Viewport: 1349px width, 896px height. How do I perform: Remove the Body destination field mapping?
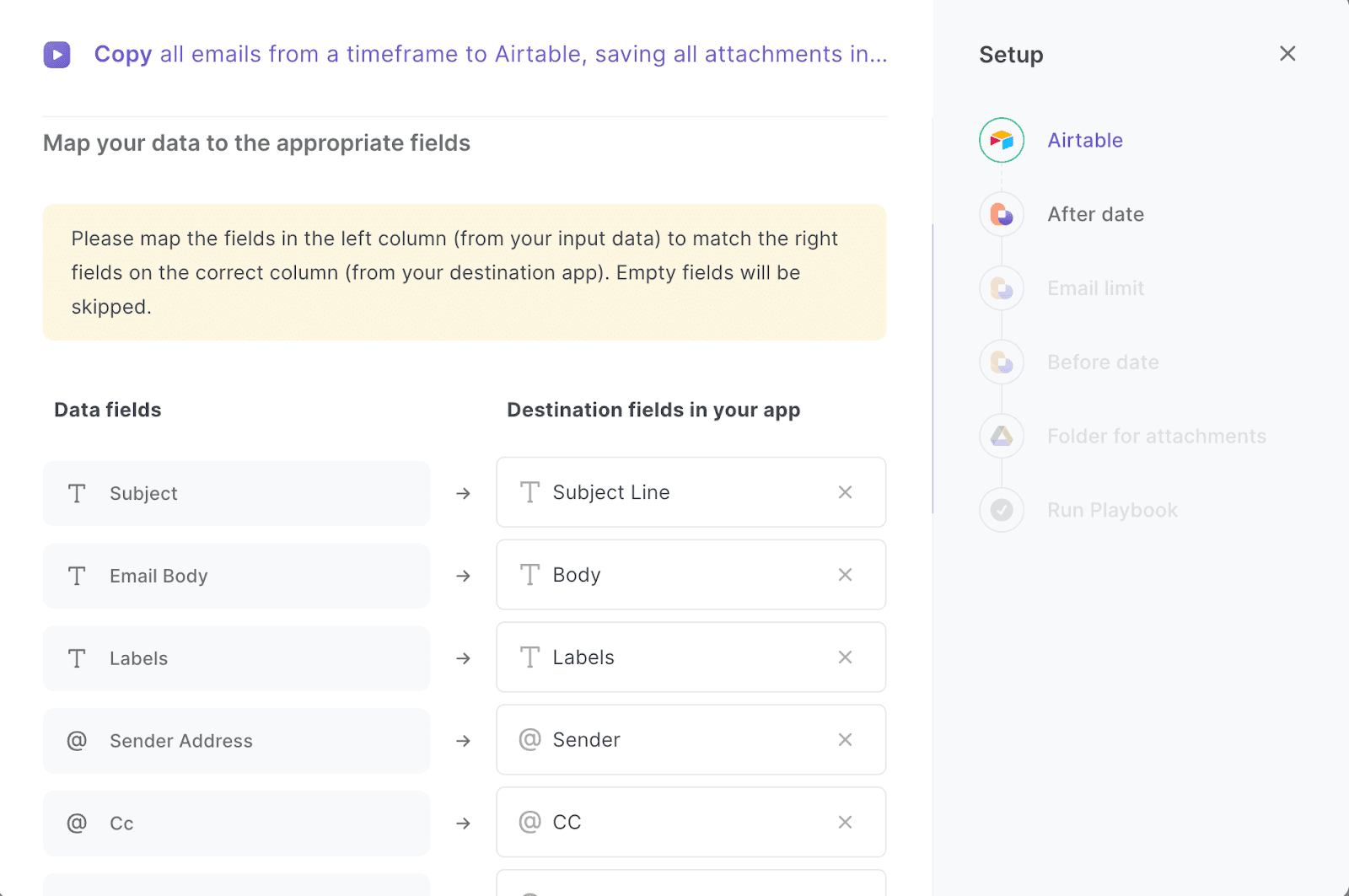[845, 575]
